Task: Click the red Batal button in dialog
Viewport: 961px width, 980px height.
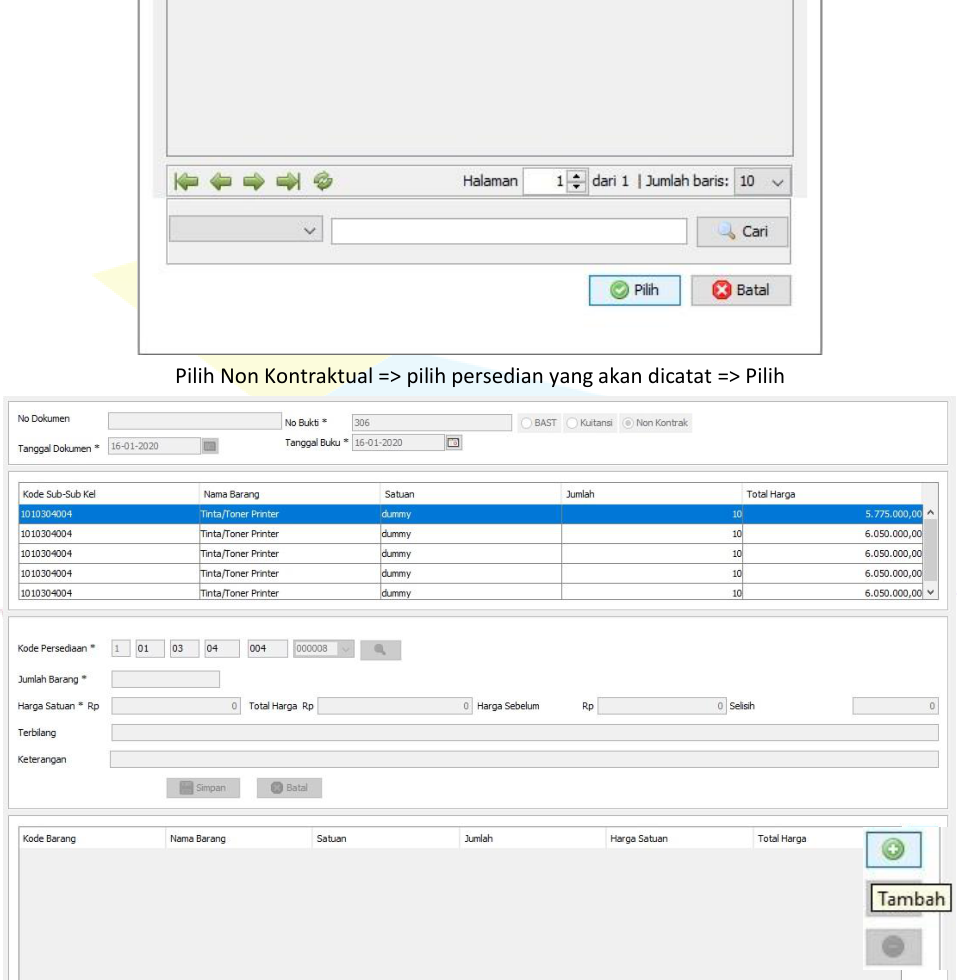Action: [x=740, y=291]
